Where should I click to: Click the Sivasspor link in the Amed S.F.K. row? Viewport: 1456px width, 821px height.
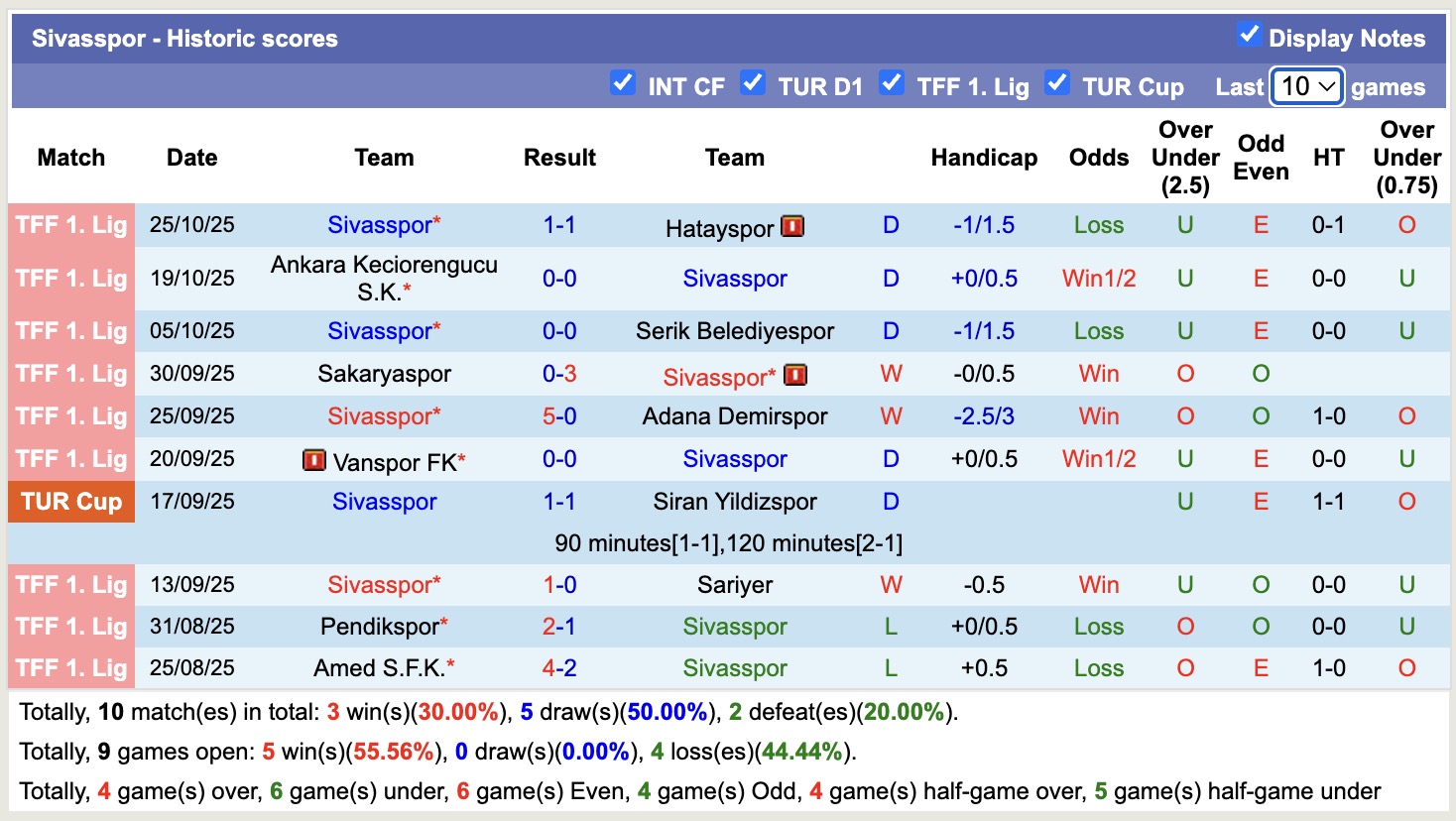734,668
